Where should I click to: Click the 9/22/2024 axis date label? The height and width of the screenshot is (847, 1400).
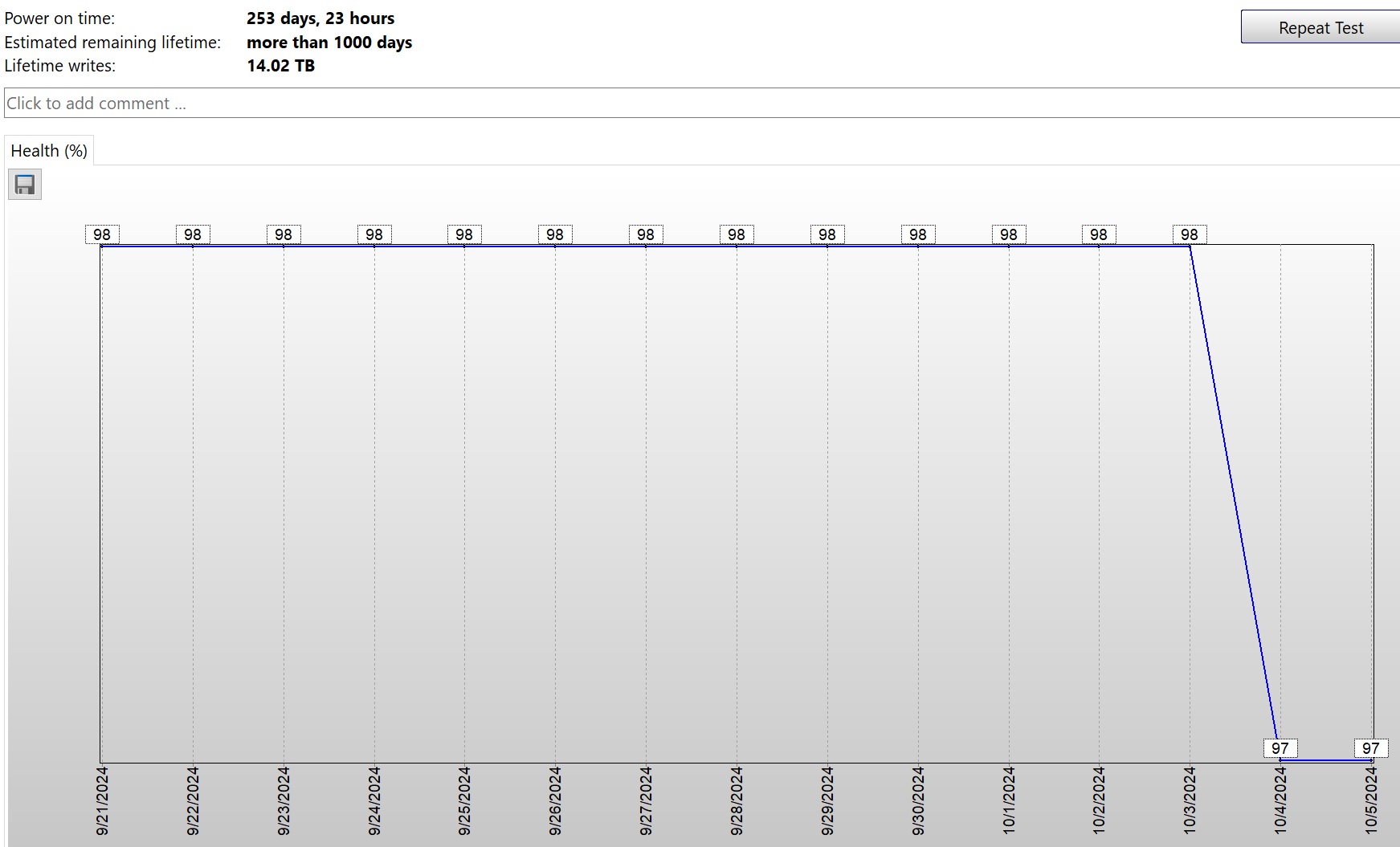193,801
